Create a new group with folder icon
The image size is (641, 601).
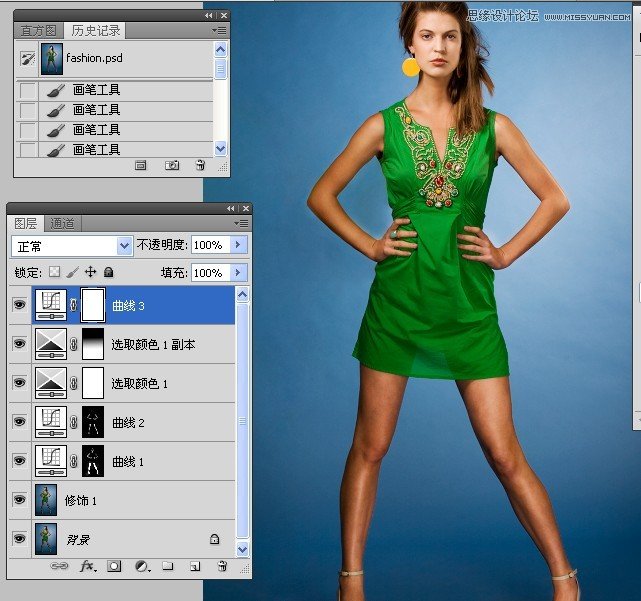[x=168, y=566]
